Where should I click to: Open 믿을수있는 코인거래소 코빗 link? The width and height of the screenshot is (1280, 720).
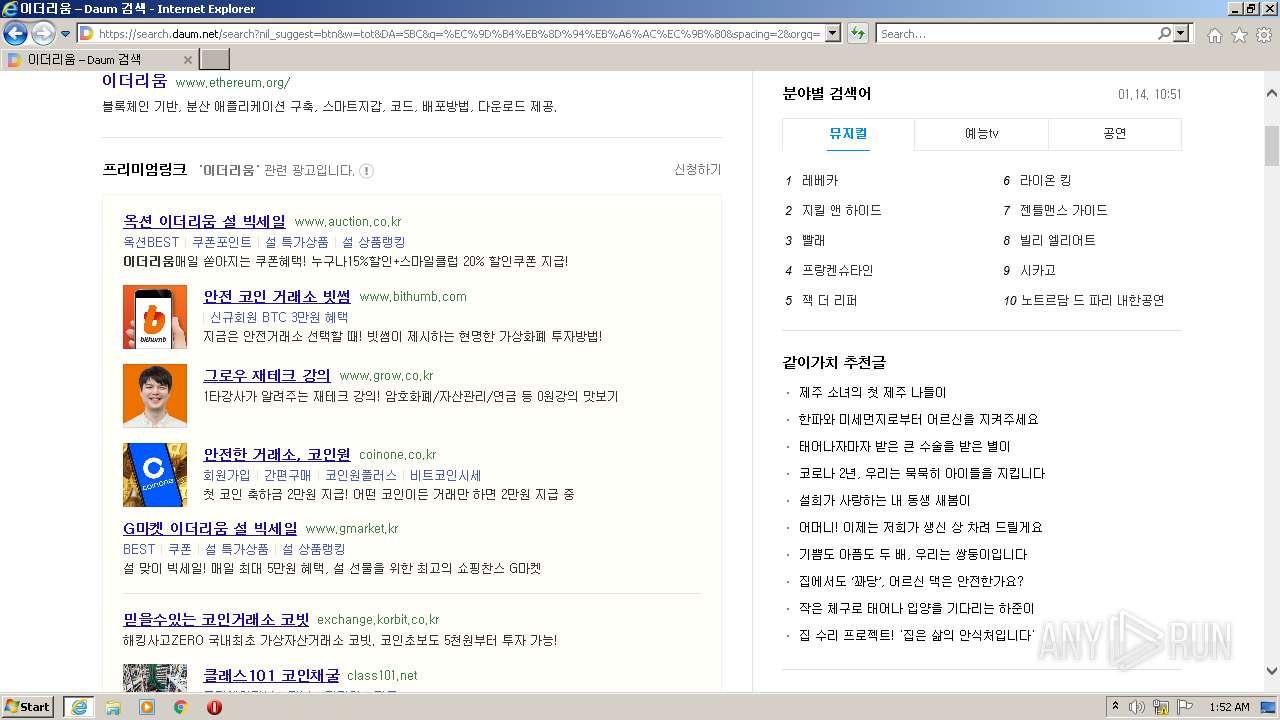coord(216,619)
